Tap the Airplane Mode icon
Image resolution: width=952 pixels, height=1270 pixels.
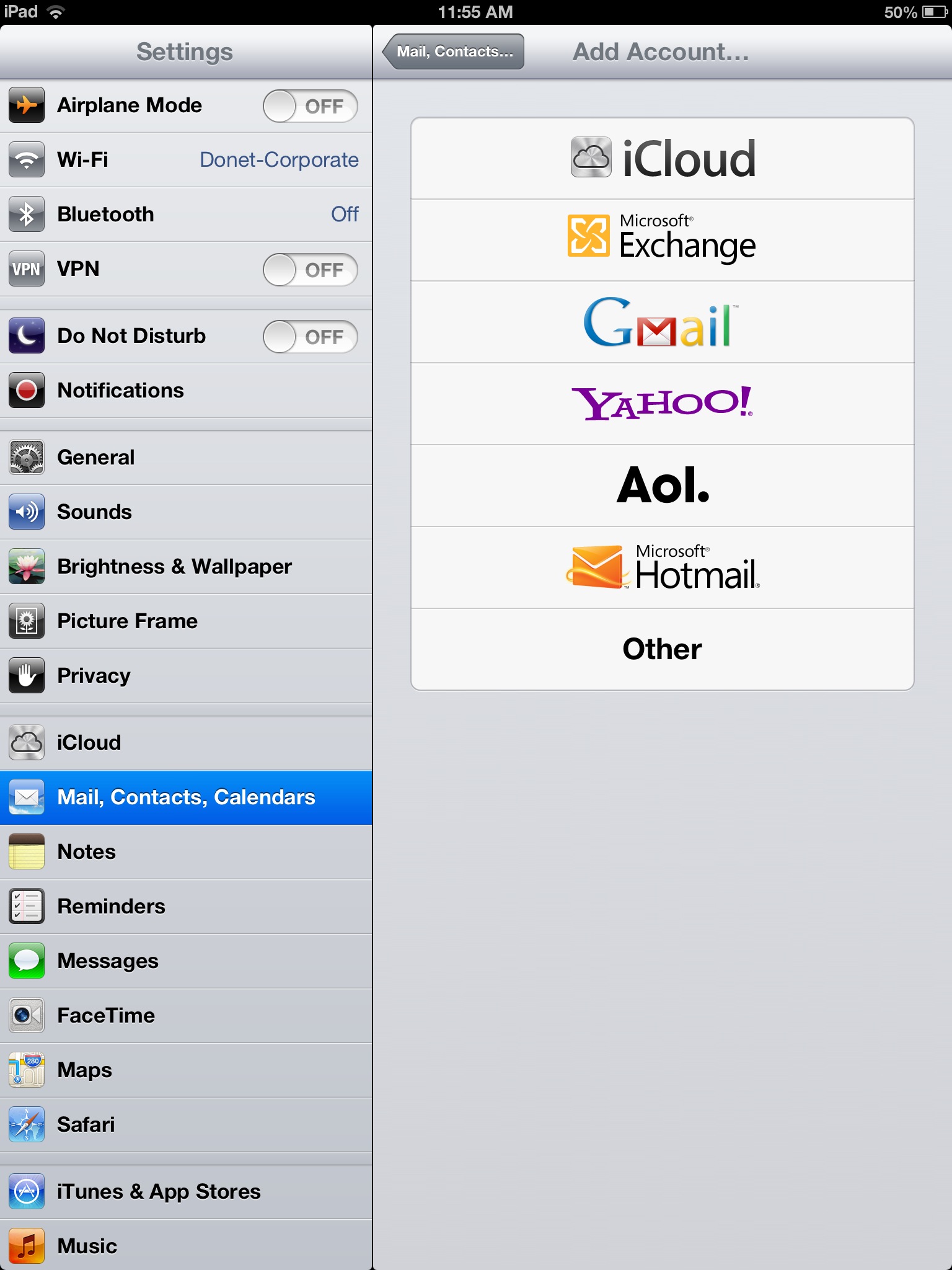[27, 105]
